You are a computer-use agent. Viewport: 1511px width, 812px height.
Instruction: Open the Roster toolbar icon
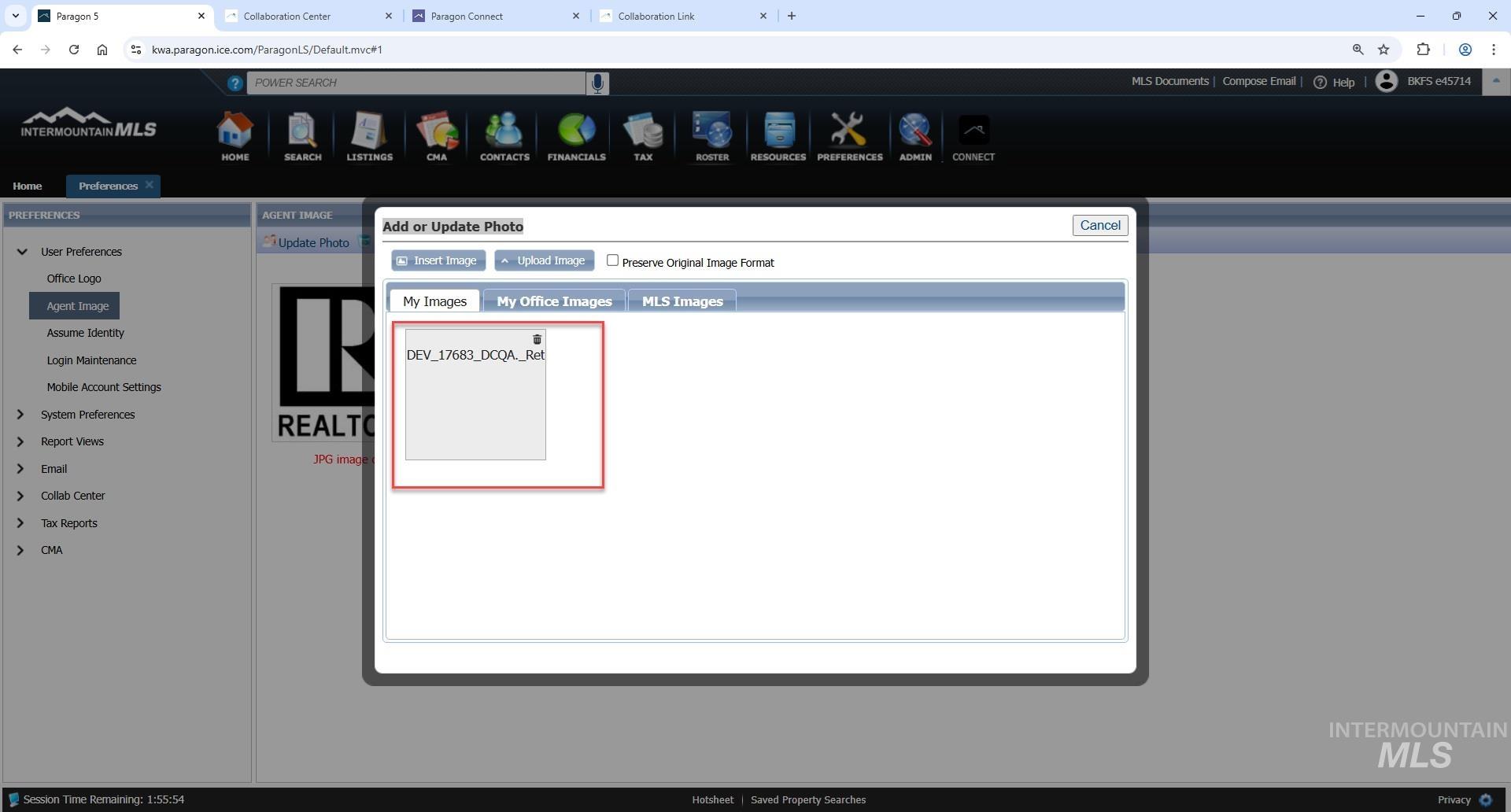pos(711,137)
